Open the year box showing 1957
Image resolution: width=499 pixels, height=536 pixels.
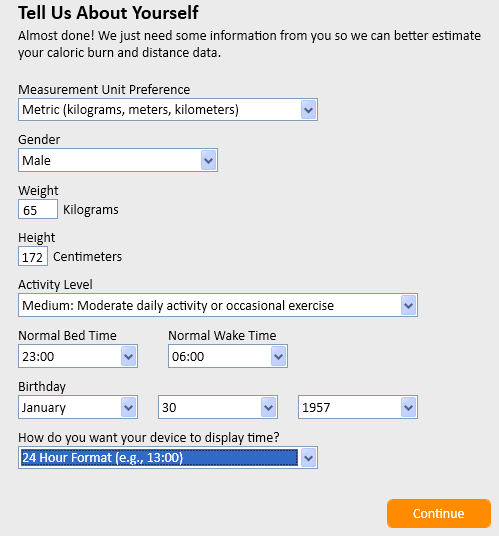point(358,407)
